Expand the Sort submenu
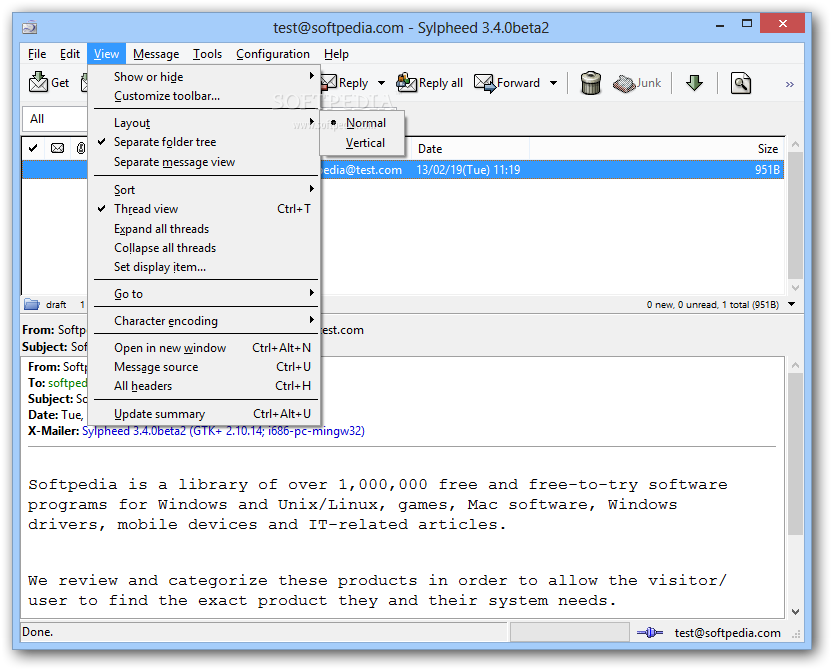 point(204,190)
